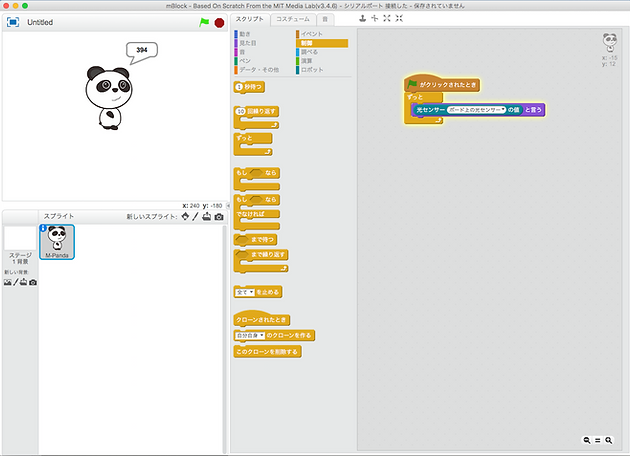Select the duplicate (stamp) tool
The height and width of the screenshot is (456, 630).
362,18
